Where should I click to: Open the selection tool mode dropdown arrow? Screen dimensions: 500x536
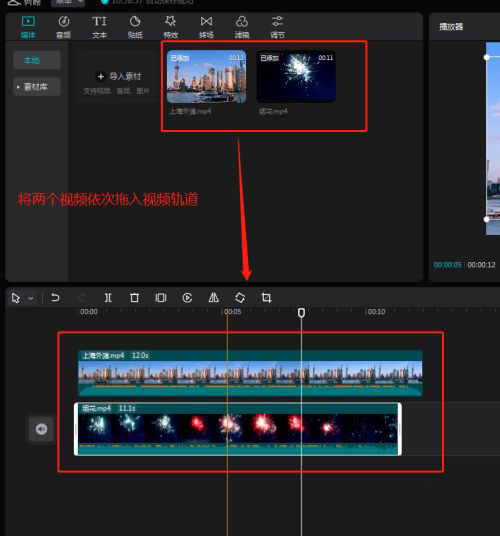pyautogui.click(x=31, y=298)
